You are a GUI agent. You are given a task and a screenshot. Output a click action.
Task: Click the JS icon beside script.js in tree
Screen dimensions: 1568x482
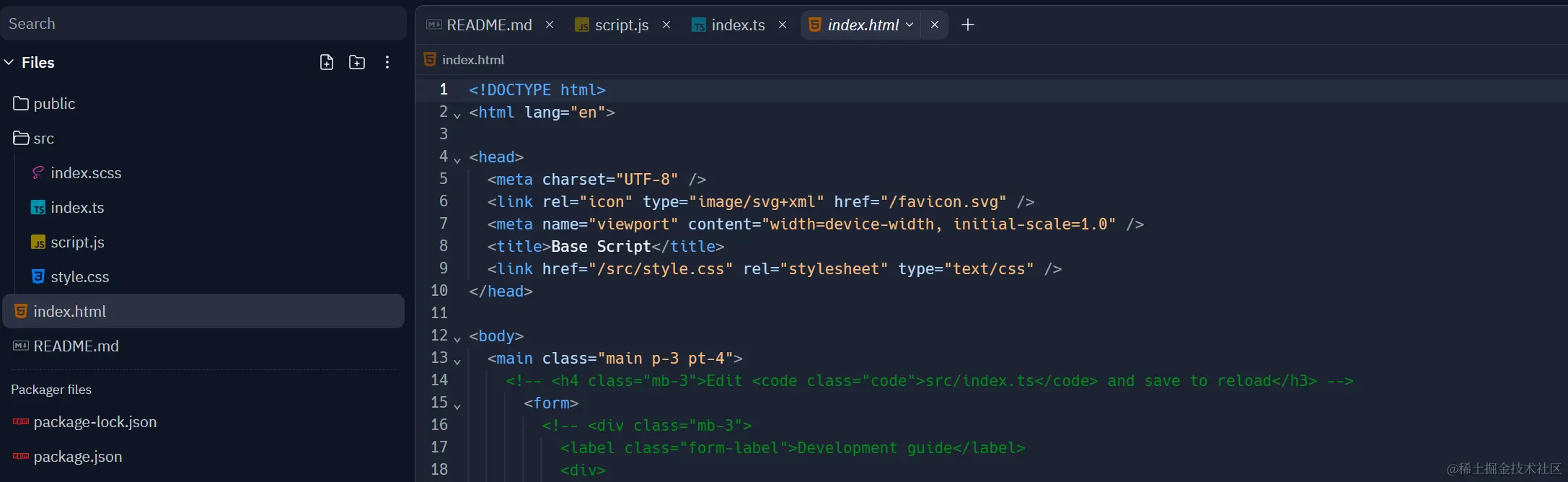point(38,242)
